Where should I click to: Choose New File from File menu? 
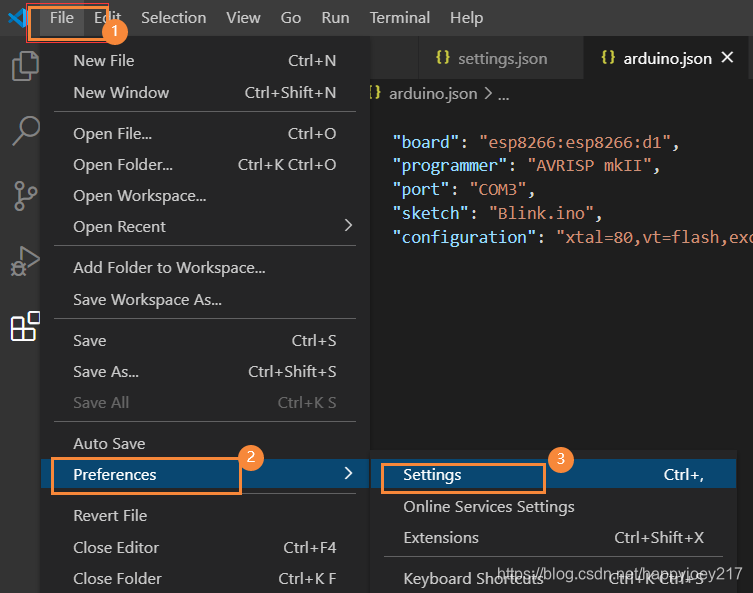point(205,61)
